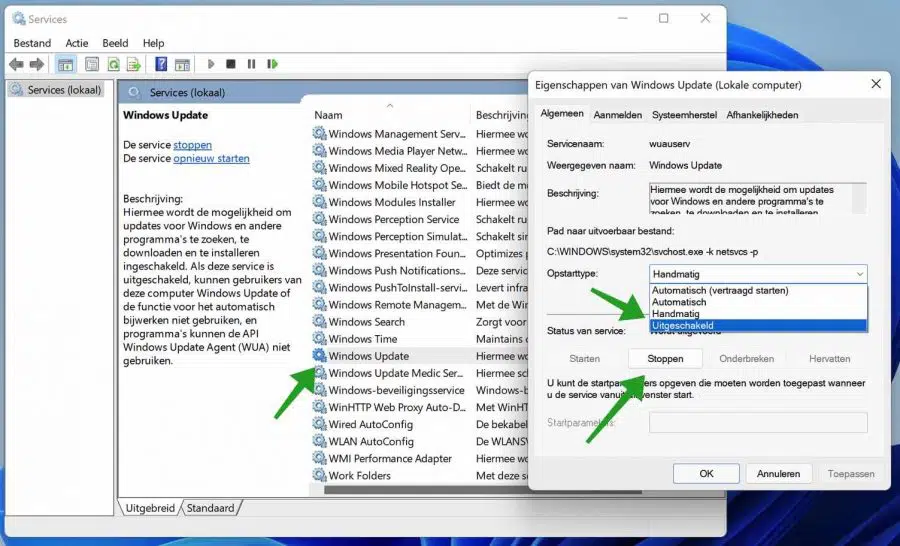Open the Bestand menu
Image resolution: width=900 pixels, height=546 pixels.
(x=32, y=43)
